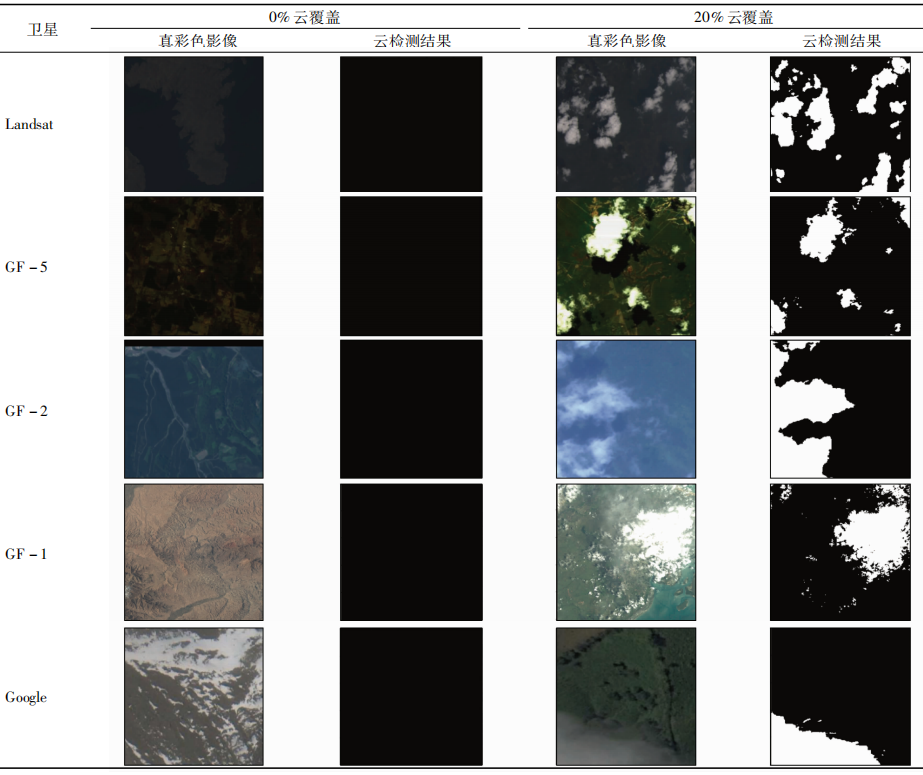
Task: Click '真彩色影像' under 0% 云覆盖
Action: coord(198,41)
